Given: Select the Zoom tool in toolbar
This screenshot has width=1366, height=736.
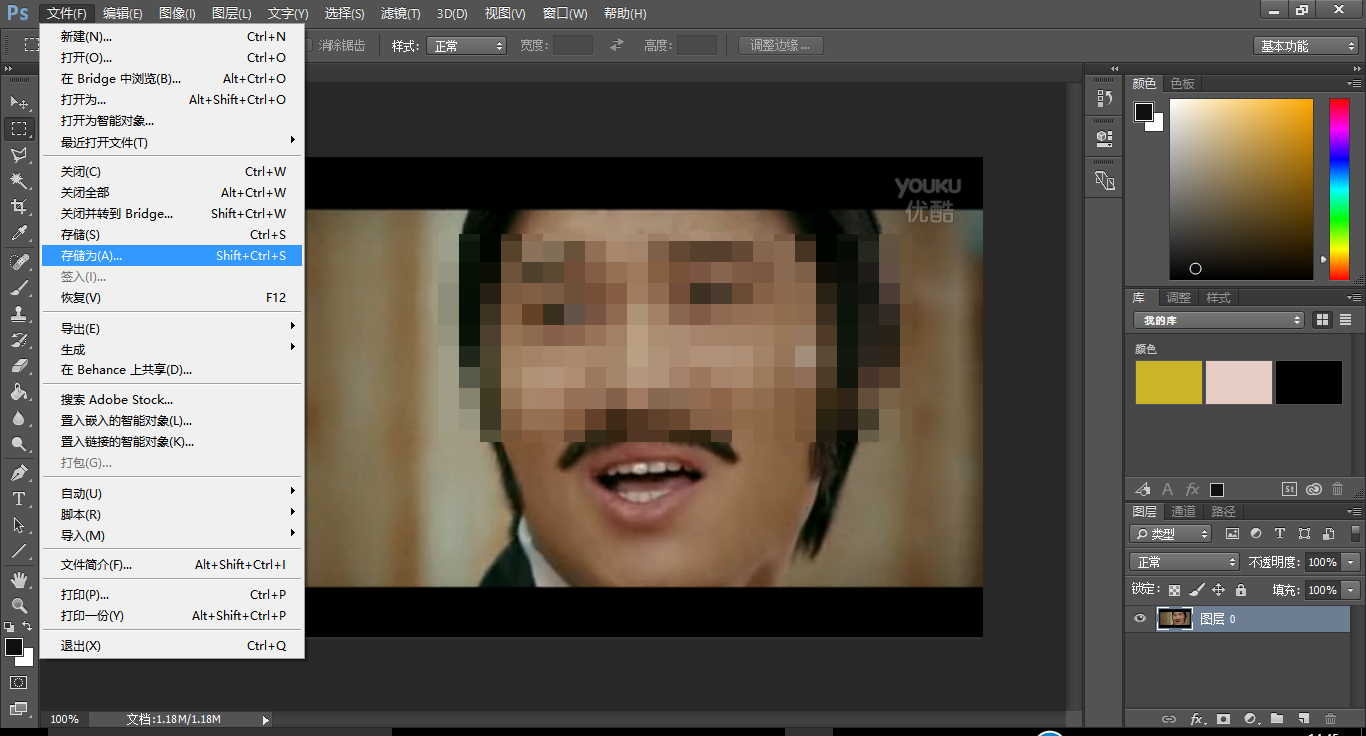Looking at the screenshot, I should (19, 606).
